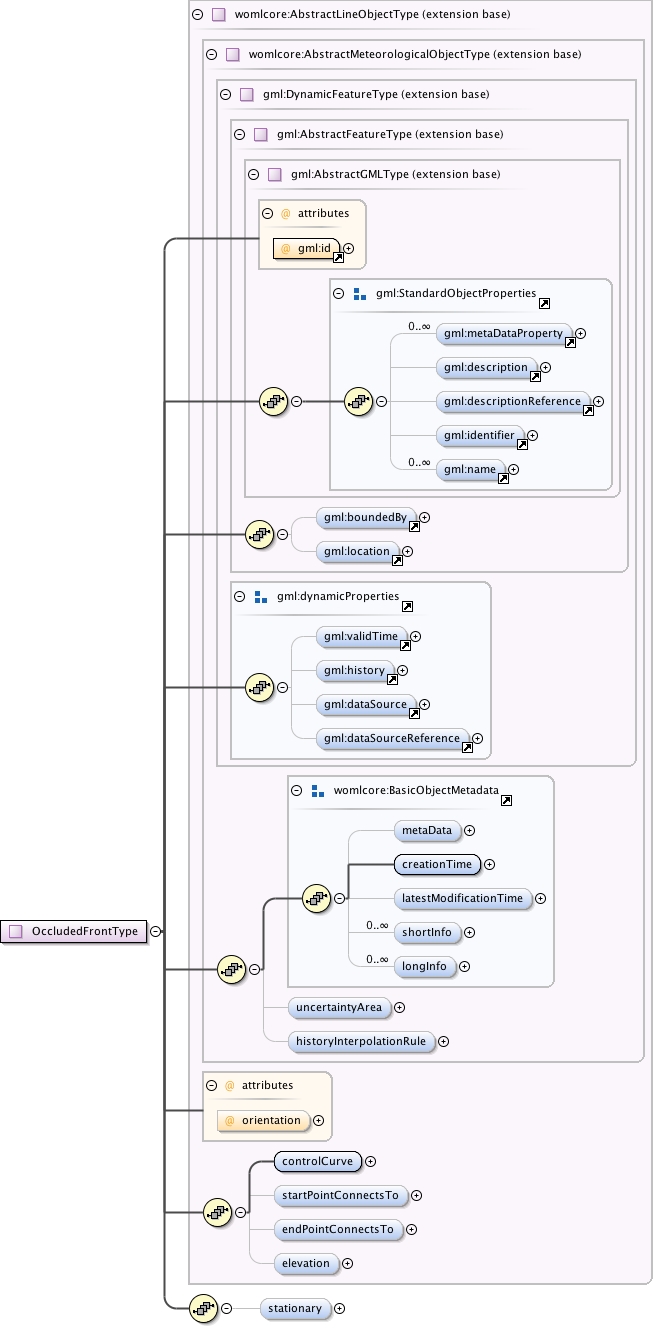654x1328 pixels.
Task: Follow reference arrow on gml:id
Action: point(338,257)
